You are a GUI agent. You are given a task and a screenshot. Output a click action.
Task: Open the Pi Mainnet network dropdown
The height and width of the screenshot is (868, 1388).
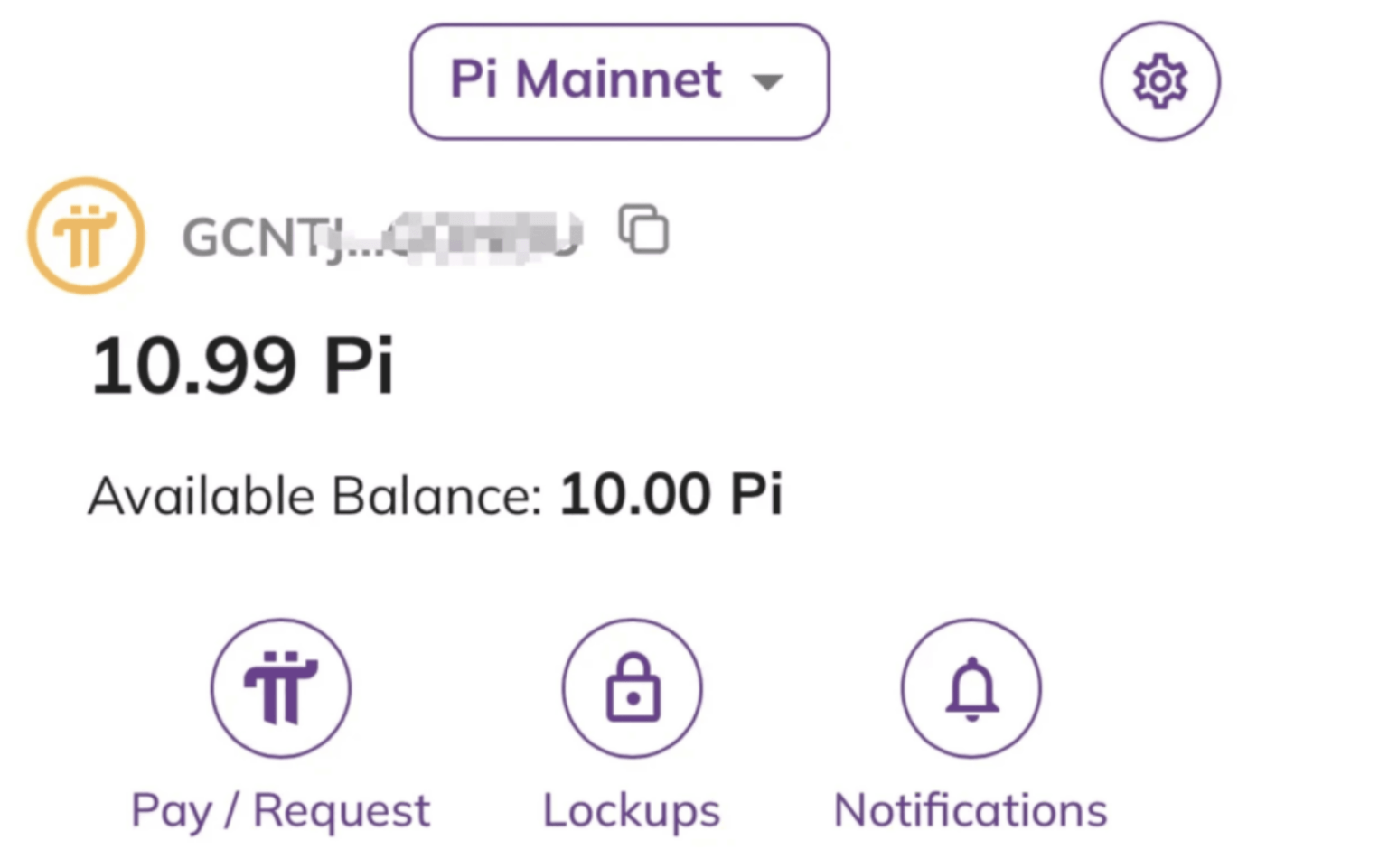tap(618, 80)
